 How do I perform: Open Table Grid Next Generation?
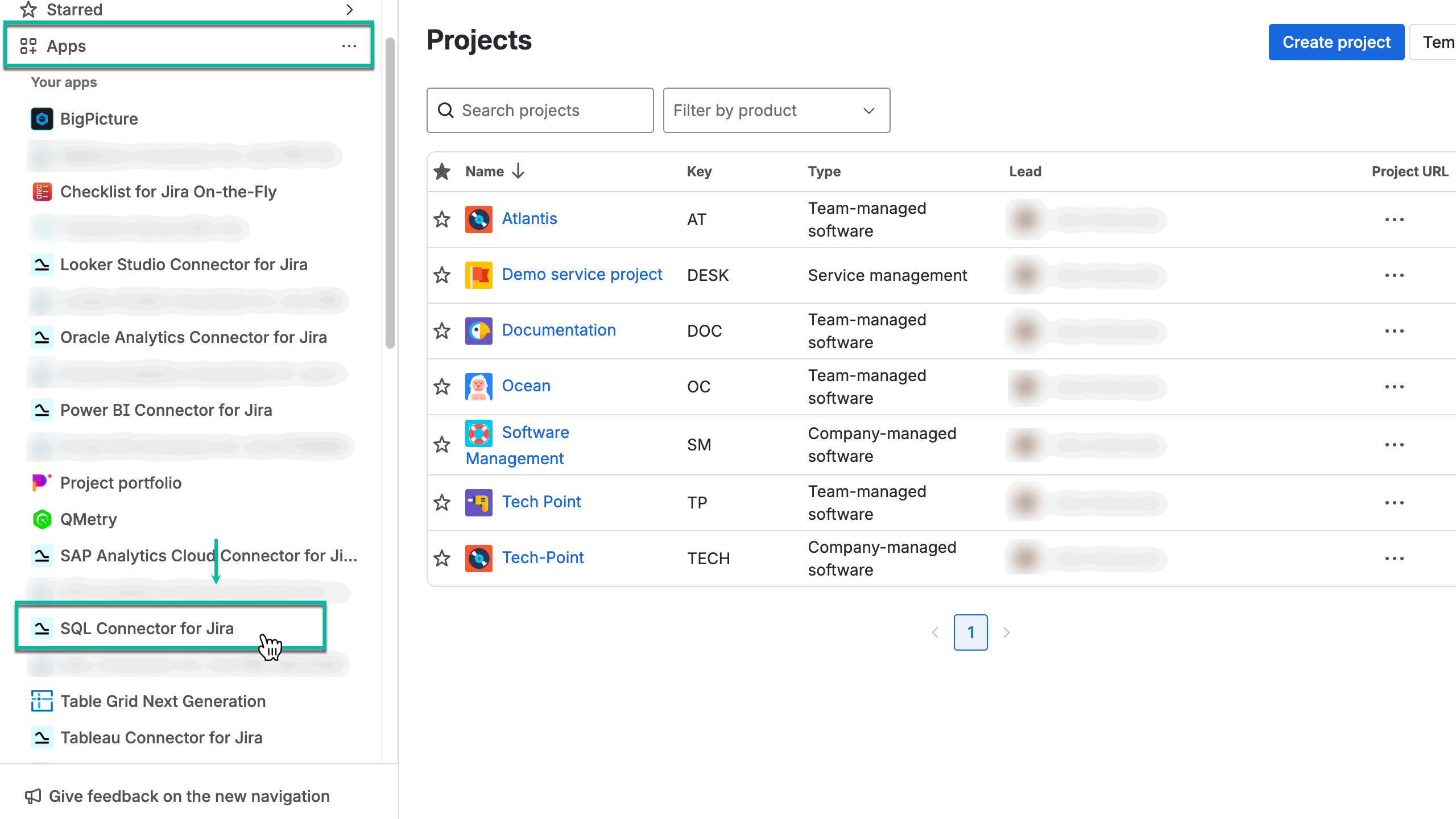pos(163,701)
